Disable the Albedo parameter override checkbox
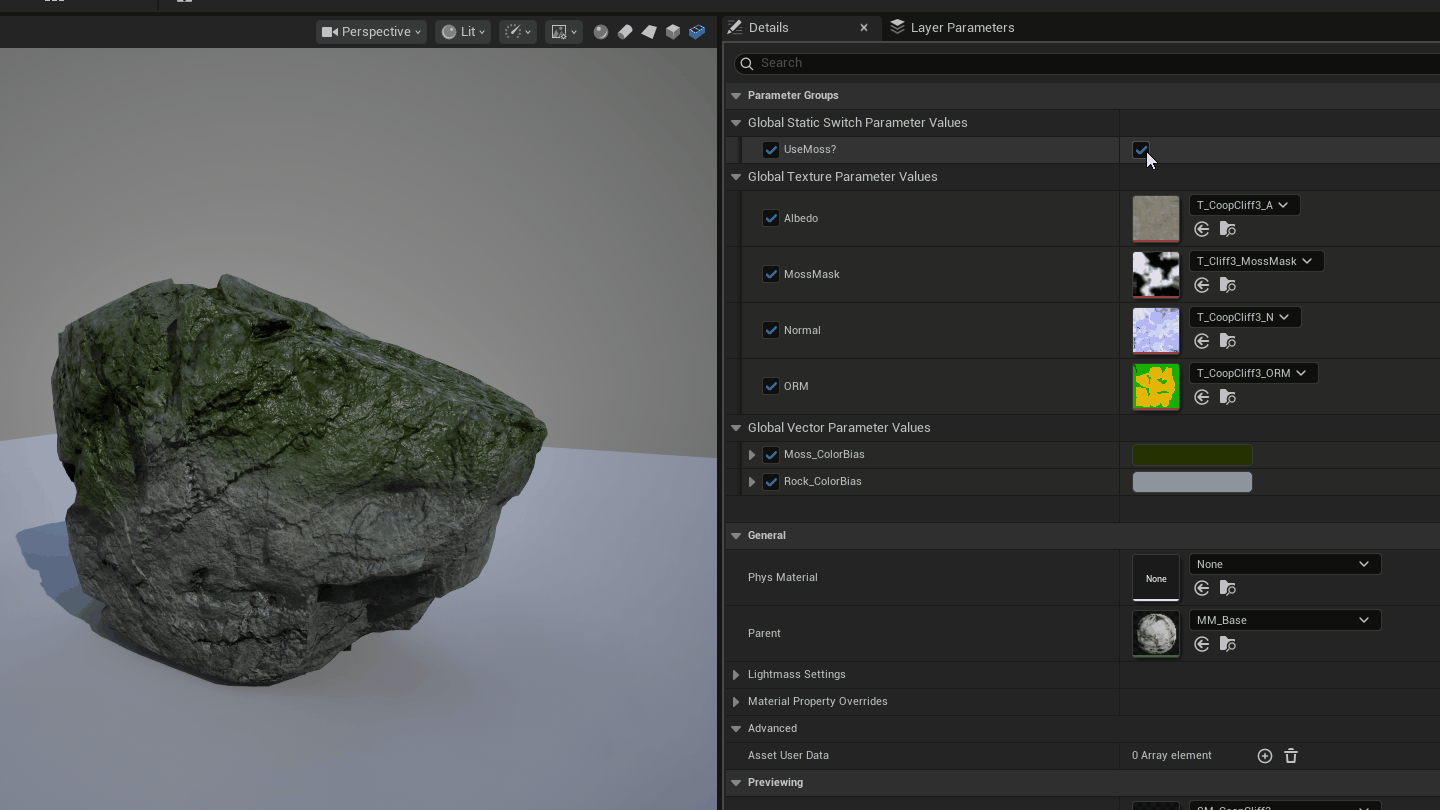Viewport: 1440px width, 810px height. [x=771, y=218]
